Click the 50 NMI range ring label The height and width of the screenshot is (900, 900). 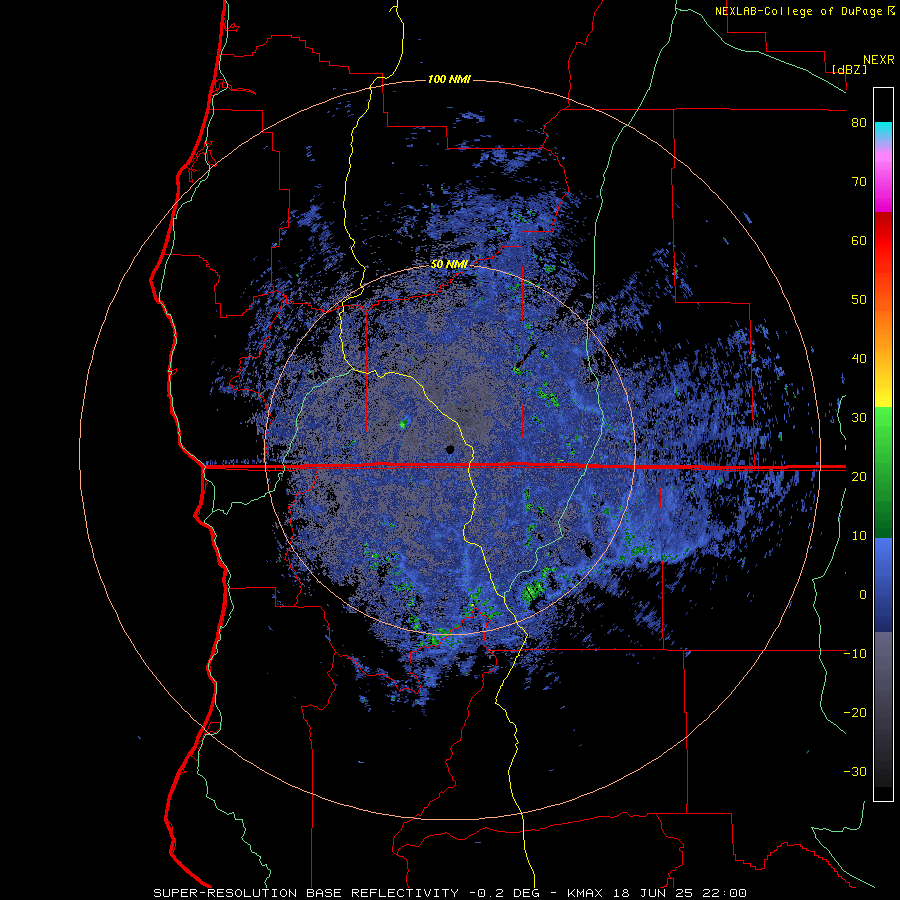point(449,265)
